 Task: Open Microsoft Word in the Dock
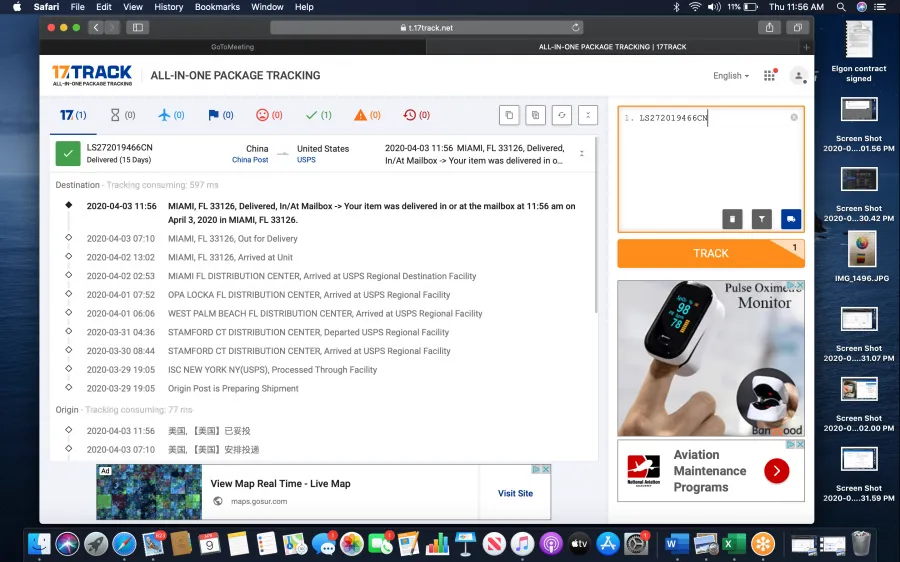click(x=677, y=544)
